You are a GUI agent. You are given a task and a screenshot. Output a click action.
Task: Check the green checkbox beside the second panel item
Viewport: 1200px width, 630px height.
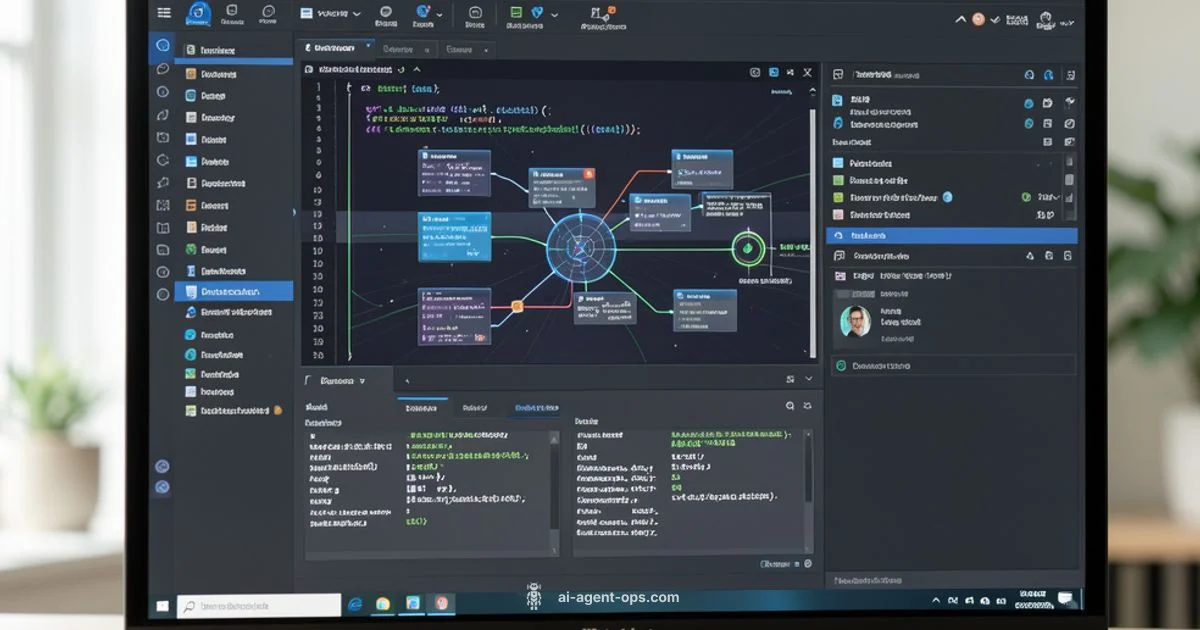[x=838, y=179]
